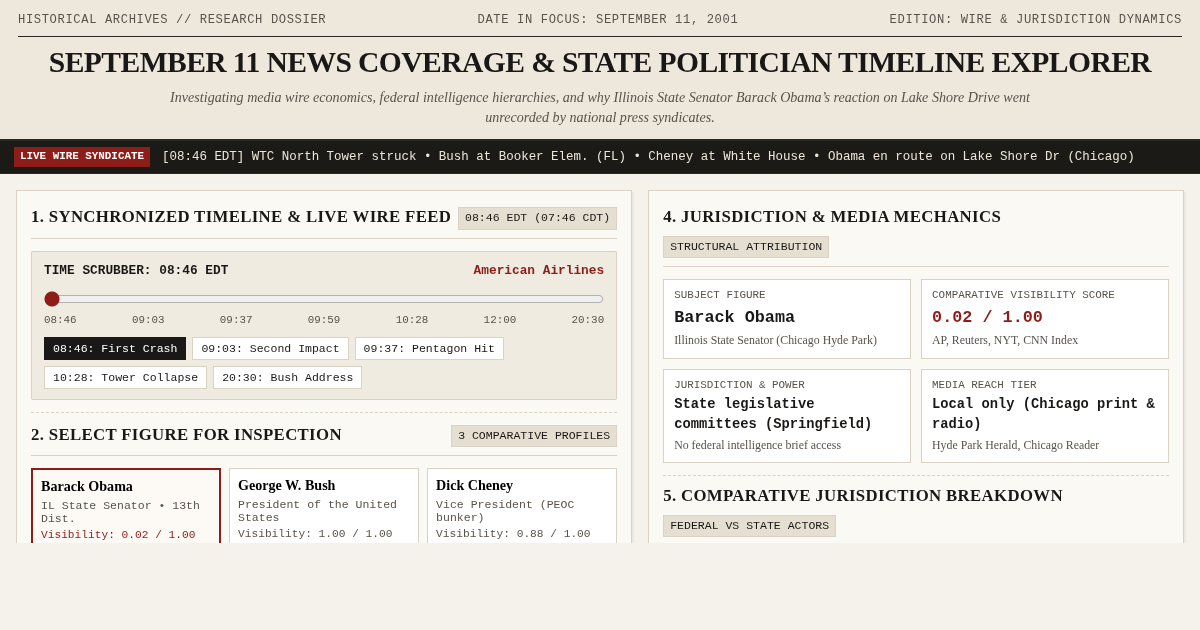The width and height of the screenshot is (1200, 630).
Task: Click the DATE IN FOCUS header text
Action: click(x=608, y=20)
